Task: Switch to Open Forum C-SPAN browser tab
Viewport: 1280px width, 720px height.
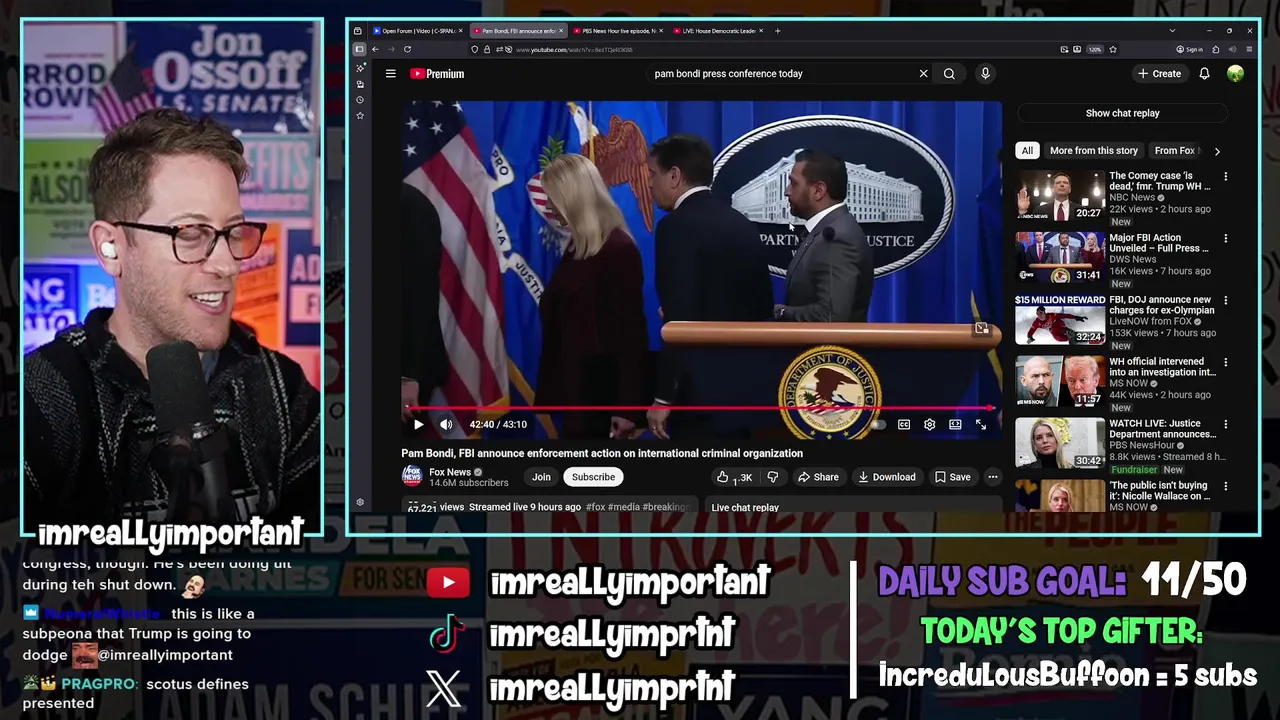Action: pyautogui.click(x=415, y=31)
